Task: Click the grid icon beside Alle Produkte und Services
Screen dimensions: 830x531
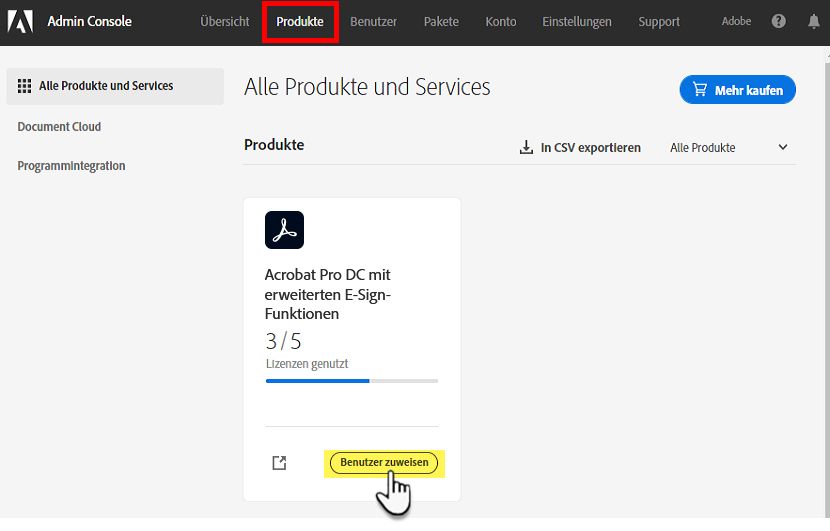Action: [x=24, y=86]
